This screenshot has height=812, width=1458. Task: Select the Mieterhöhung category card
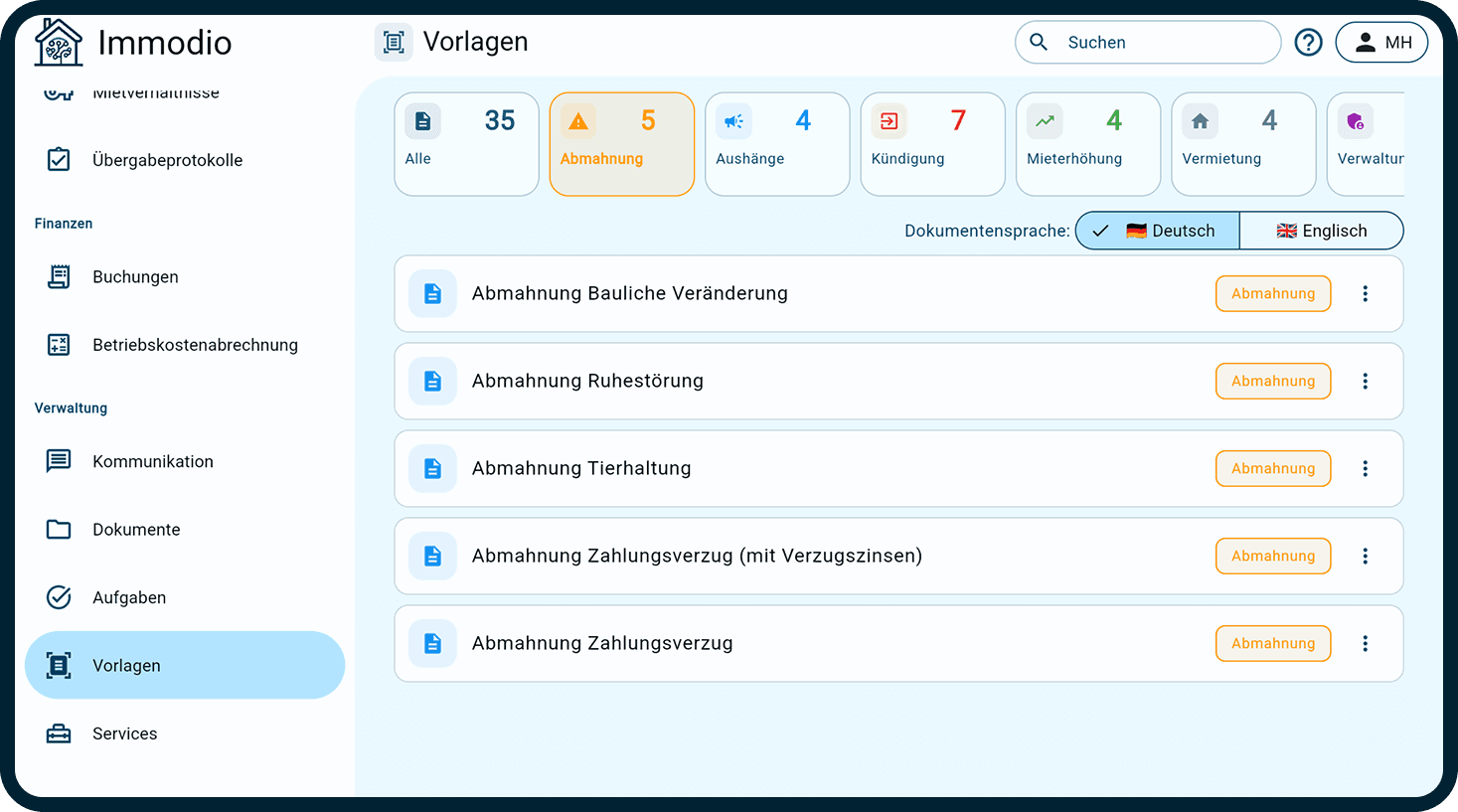coord(1088,144)
